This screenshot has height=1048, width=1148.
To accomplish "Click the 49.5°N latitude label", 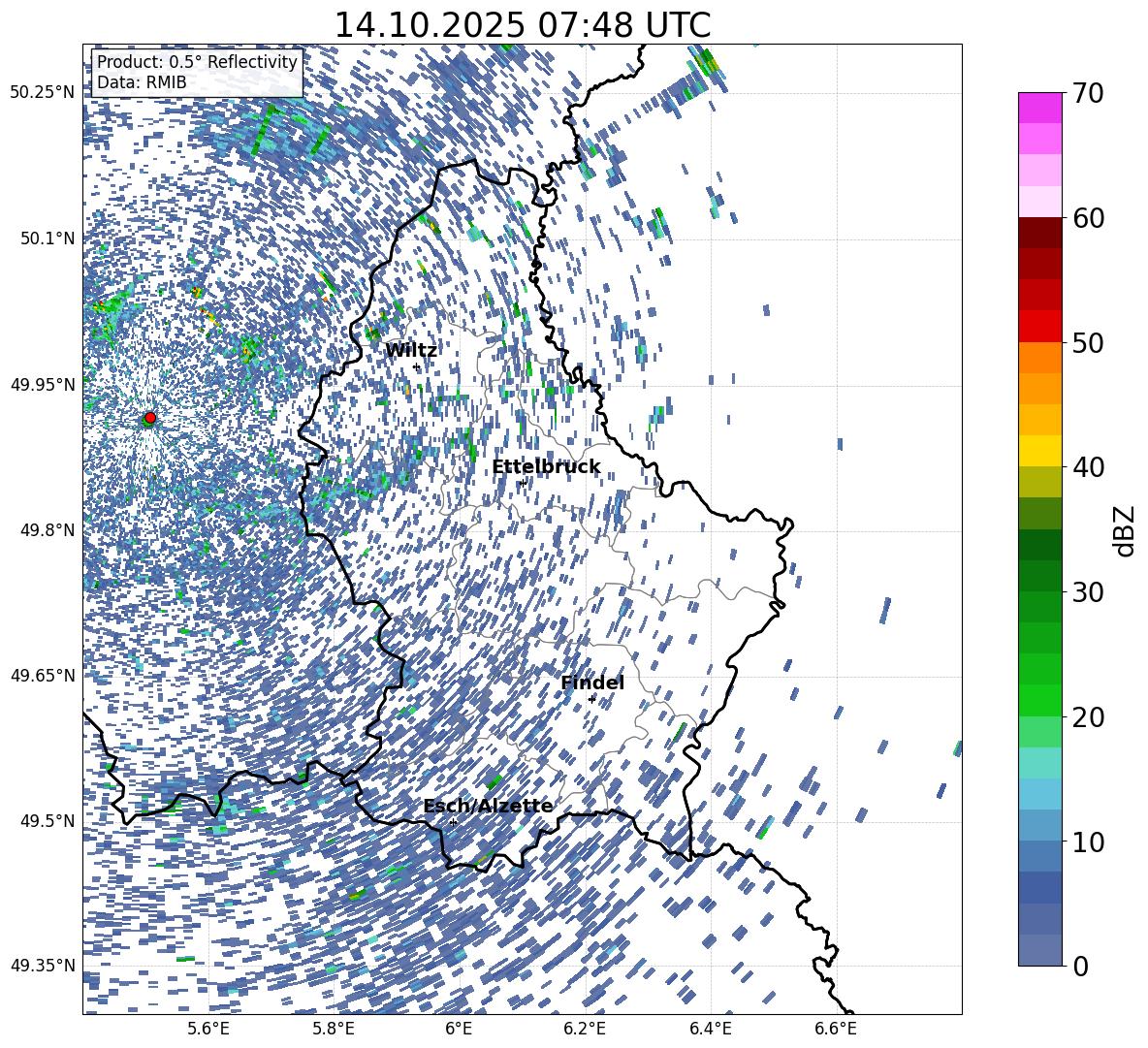I will coord(47,820).
